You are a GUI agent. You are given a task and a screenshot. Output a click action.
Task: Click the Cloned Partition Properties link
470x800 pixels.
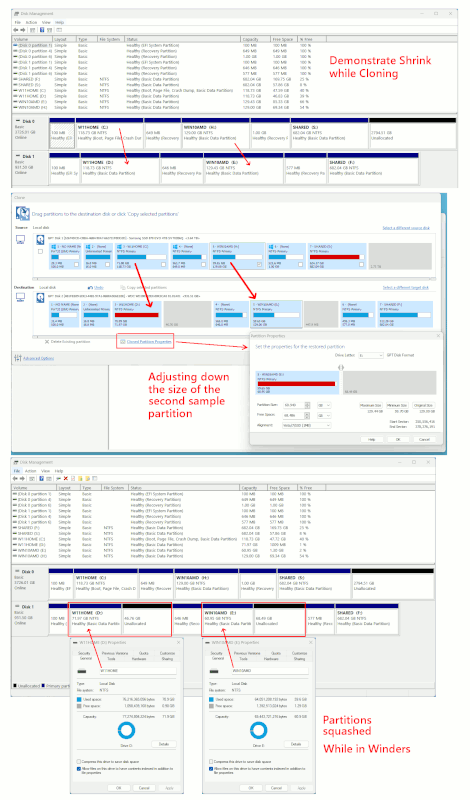coord(149,342)
